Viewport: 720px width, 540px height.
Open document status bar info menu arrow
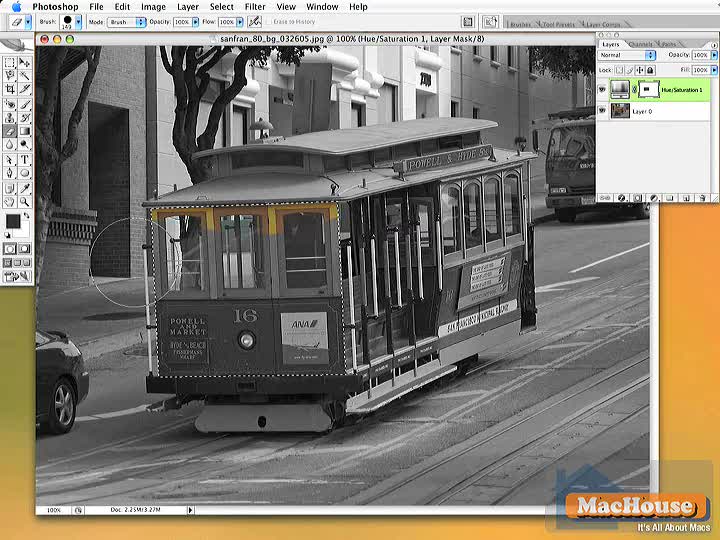(190, 510)
